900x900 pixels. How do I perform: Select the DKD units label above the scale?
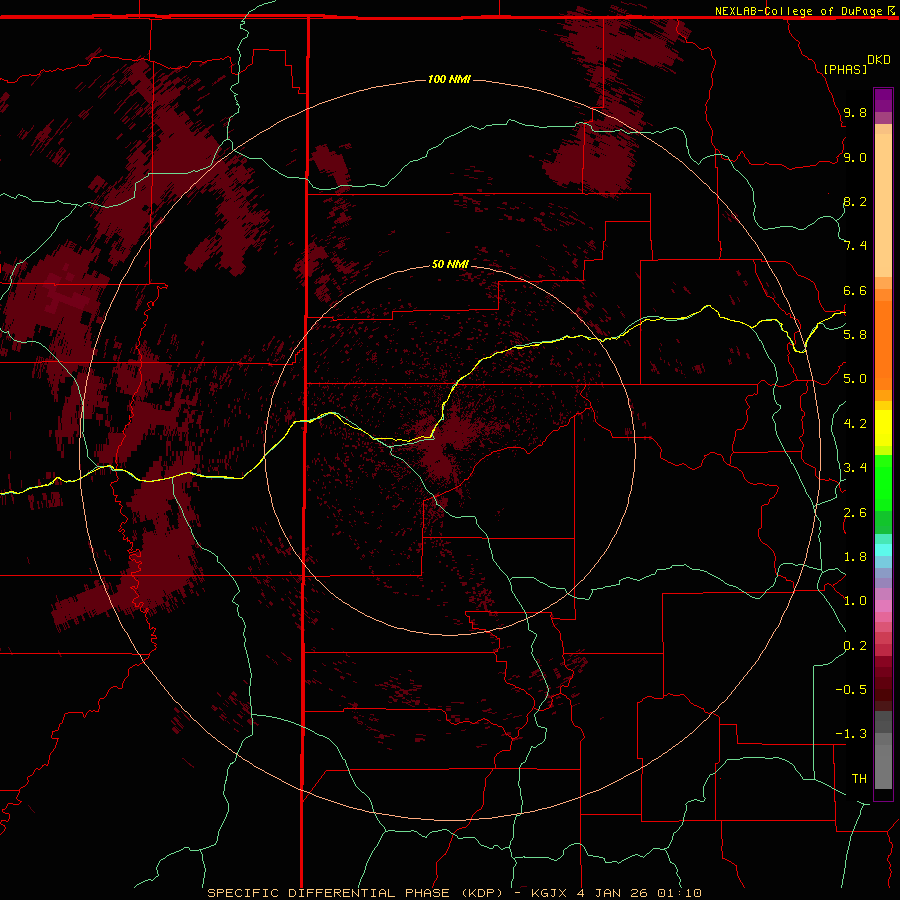click(879, 60)
